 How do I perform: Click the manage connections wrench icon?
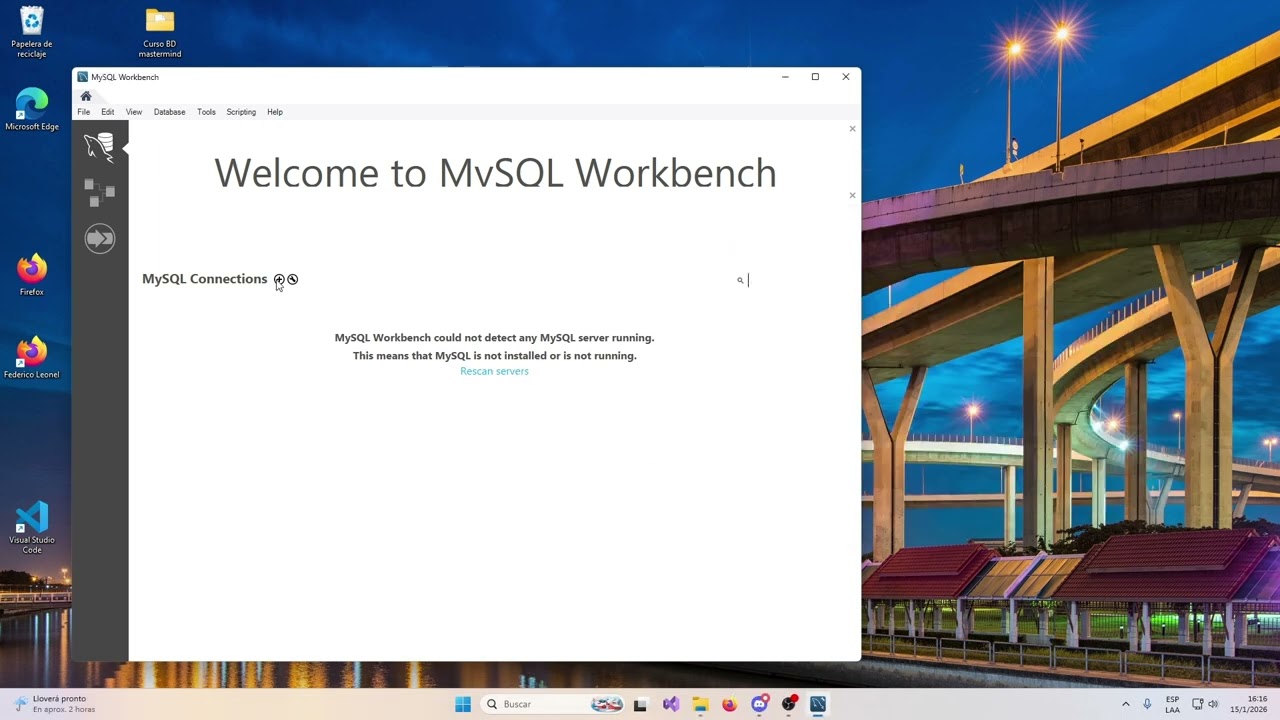click(292, 279)
